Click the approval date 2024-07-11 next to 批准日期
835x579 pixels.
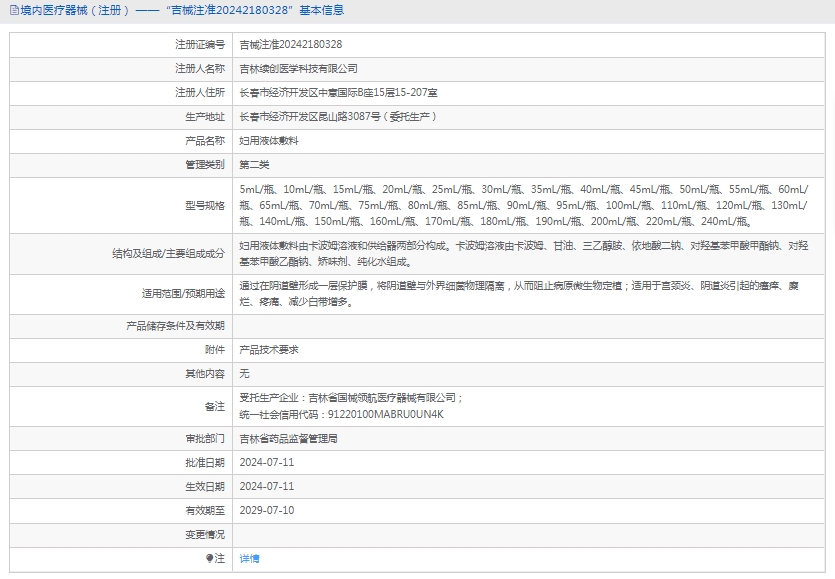pos(267,462)
